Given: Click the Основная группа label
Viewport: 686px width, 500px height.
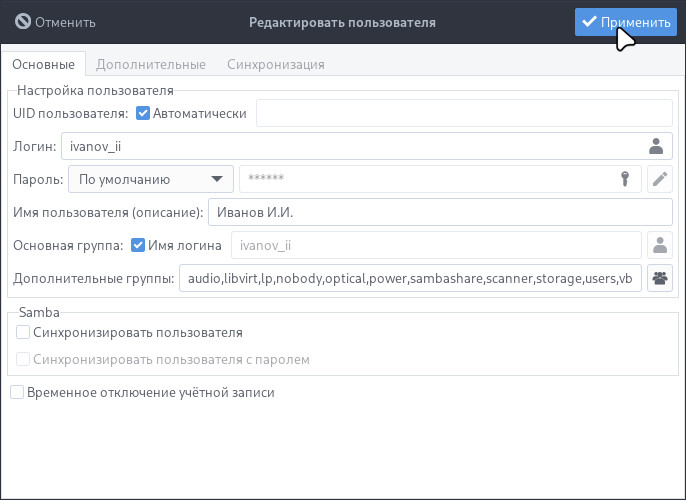Looking at the screenshot, I should click(68, 245).
